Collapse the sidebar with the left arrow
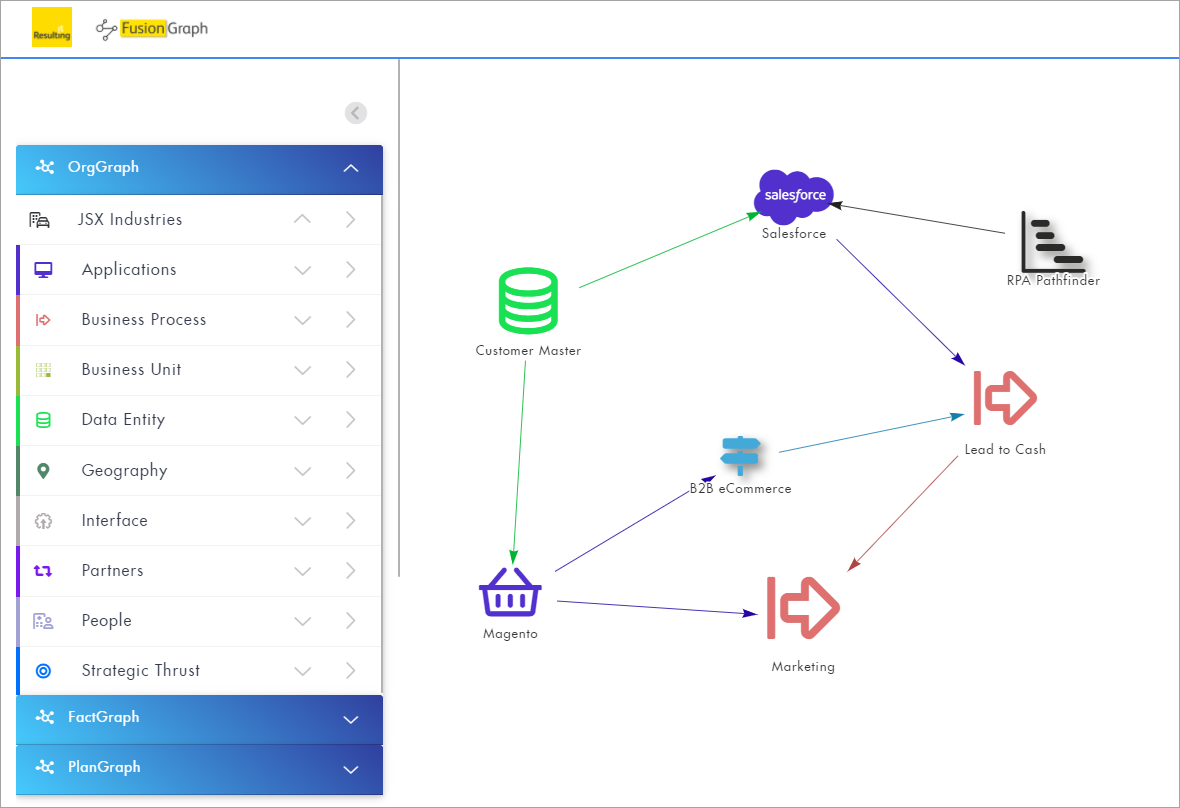The height and width of the screenshot is (808, 1180). (x=356, y=113)
